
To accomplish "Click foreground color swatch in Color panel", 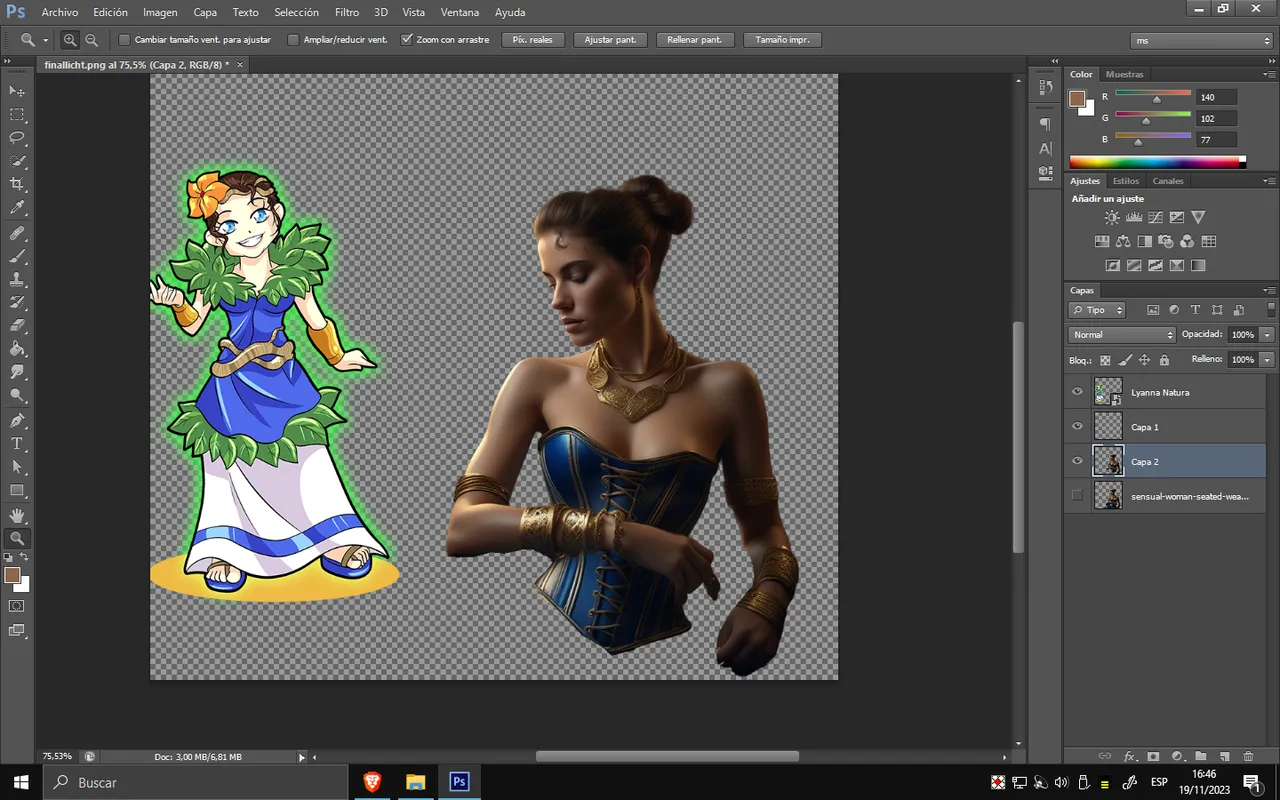I will (x=1077, y=98).
